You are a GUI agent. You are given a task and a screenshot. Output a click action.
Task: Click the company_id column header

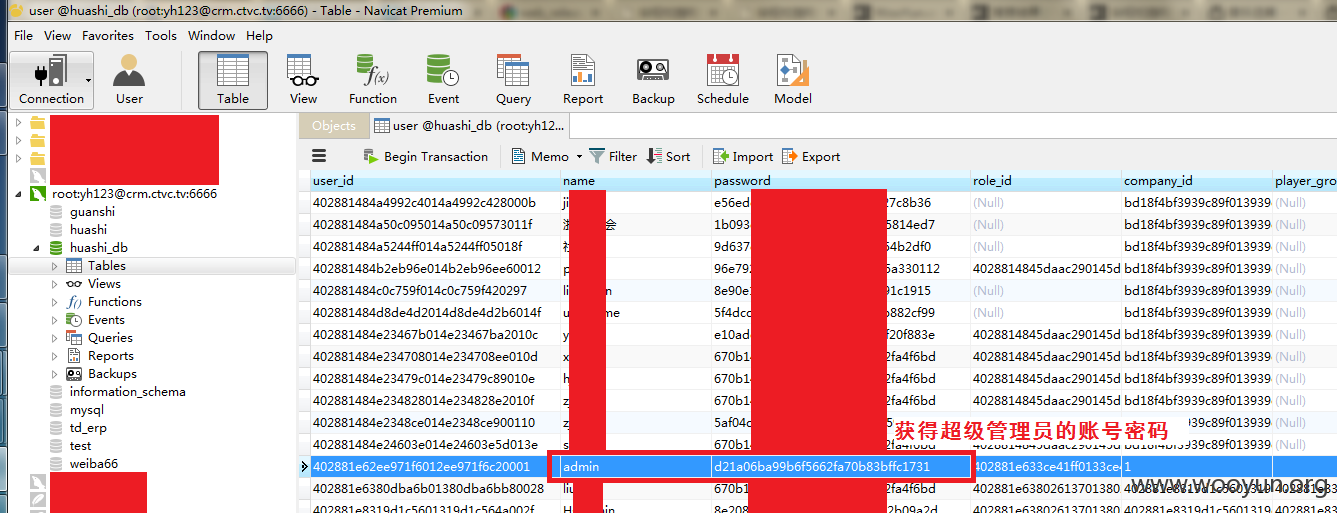coord(1196,181)
